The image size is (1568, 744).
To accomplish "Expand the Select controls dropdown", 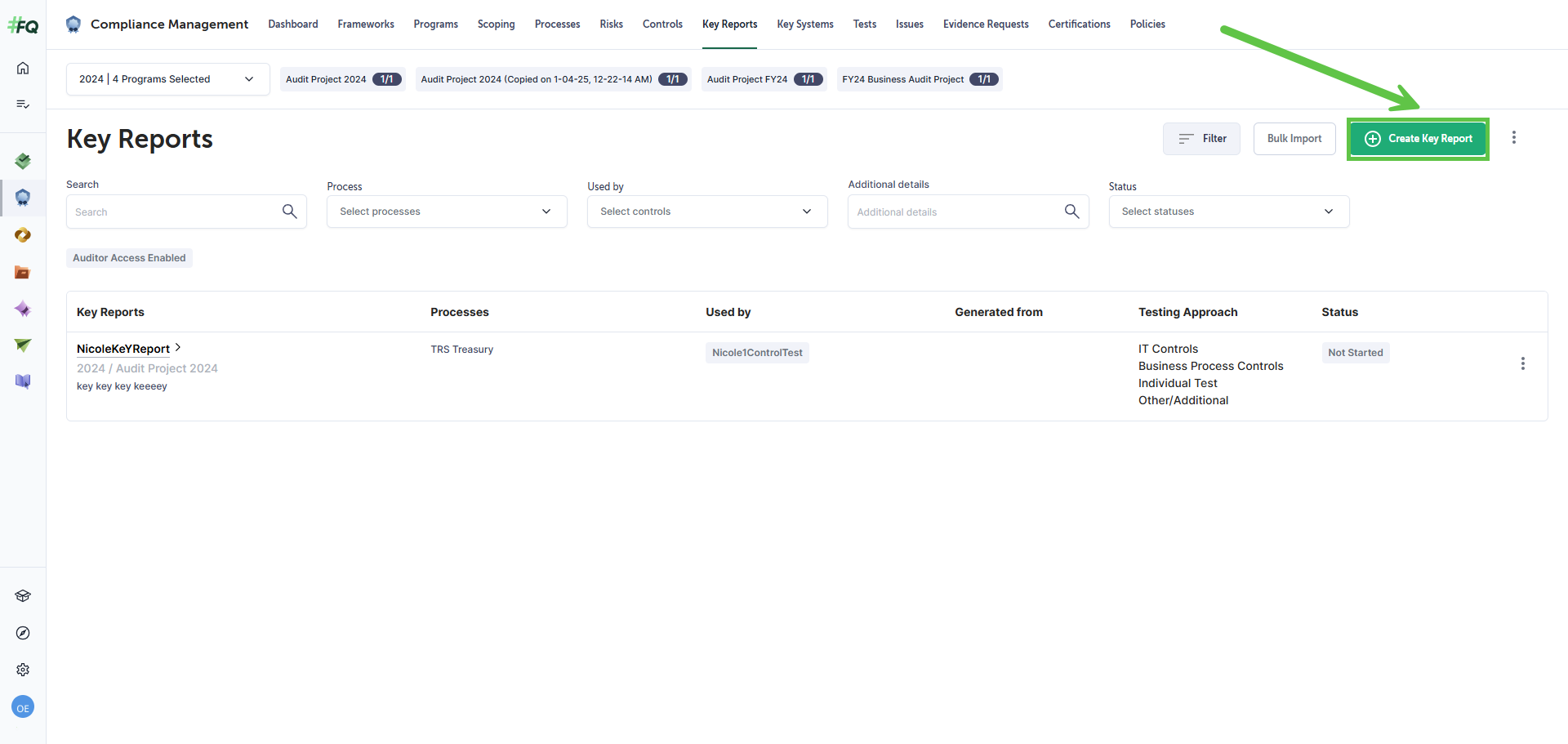I will [707, 212].
